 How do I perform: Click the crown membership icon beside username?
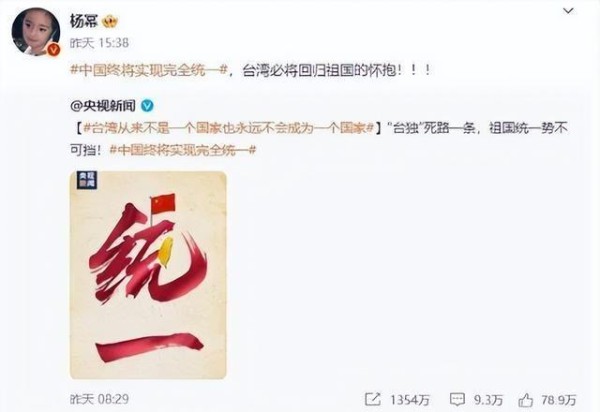pos(110,21)
